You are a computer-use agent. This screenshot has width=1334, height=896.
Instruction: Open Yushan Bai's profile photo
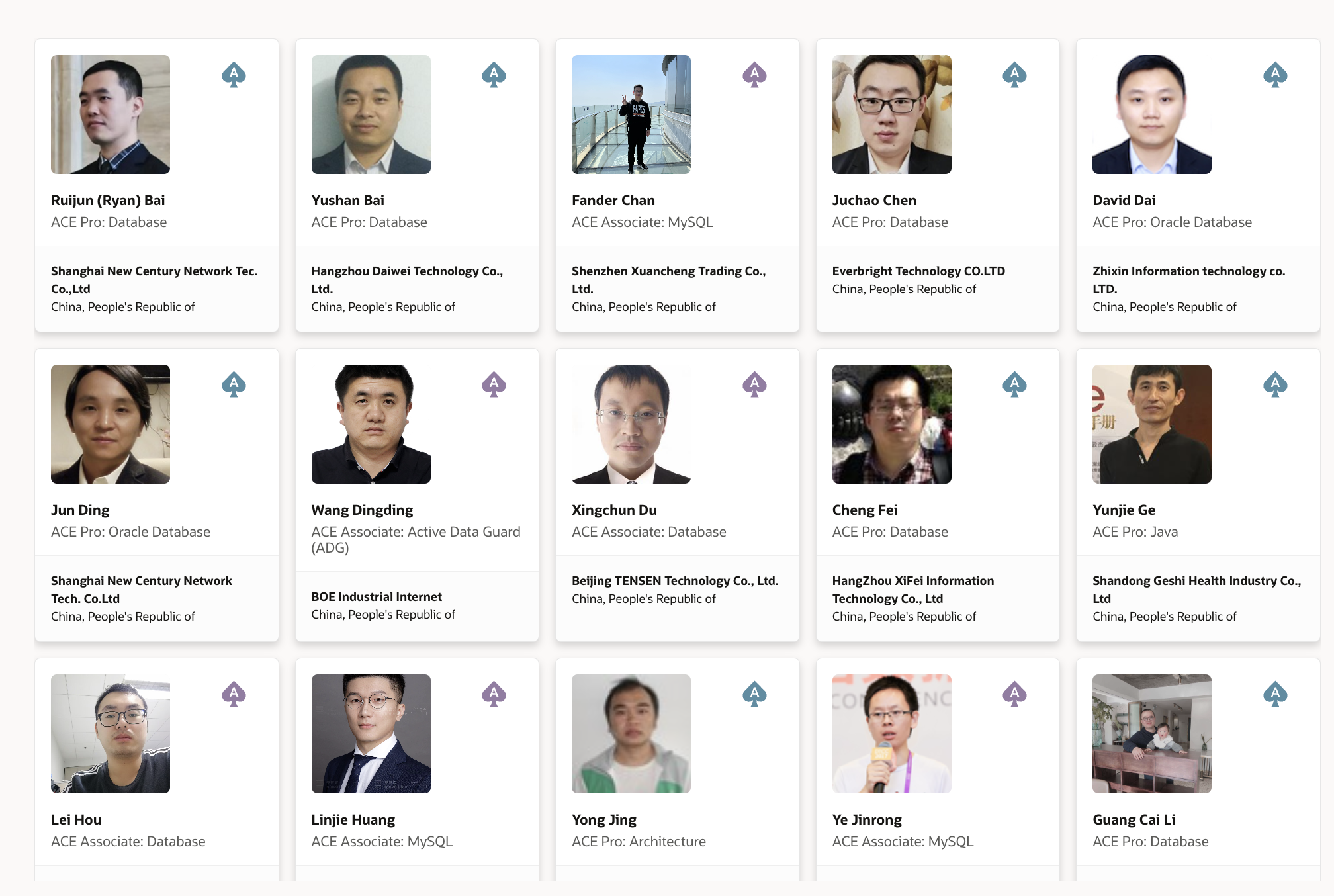coord(371,114)
